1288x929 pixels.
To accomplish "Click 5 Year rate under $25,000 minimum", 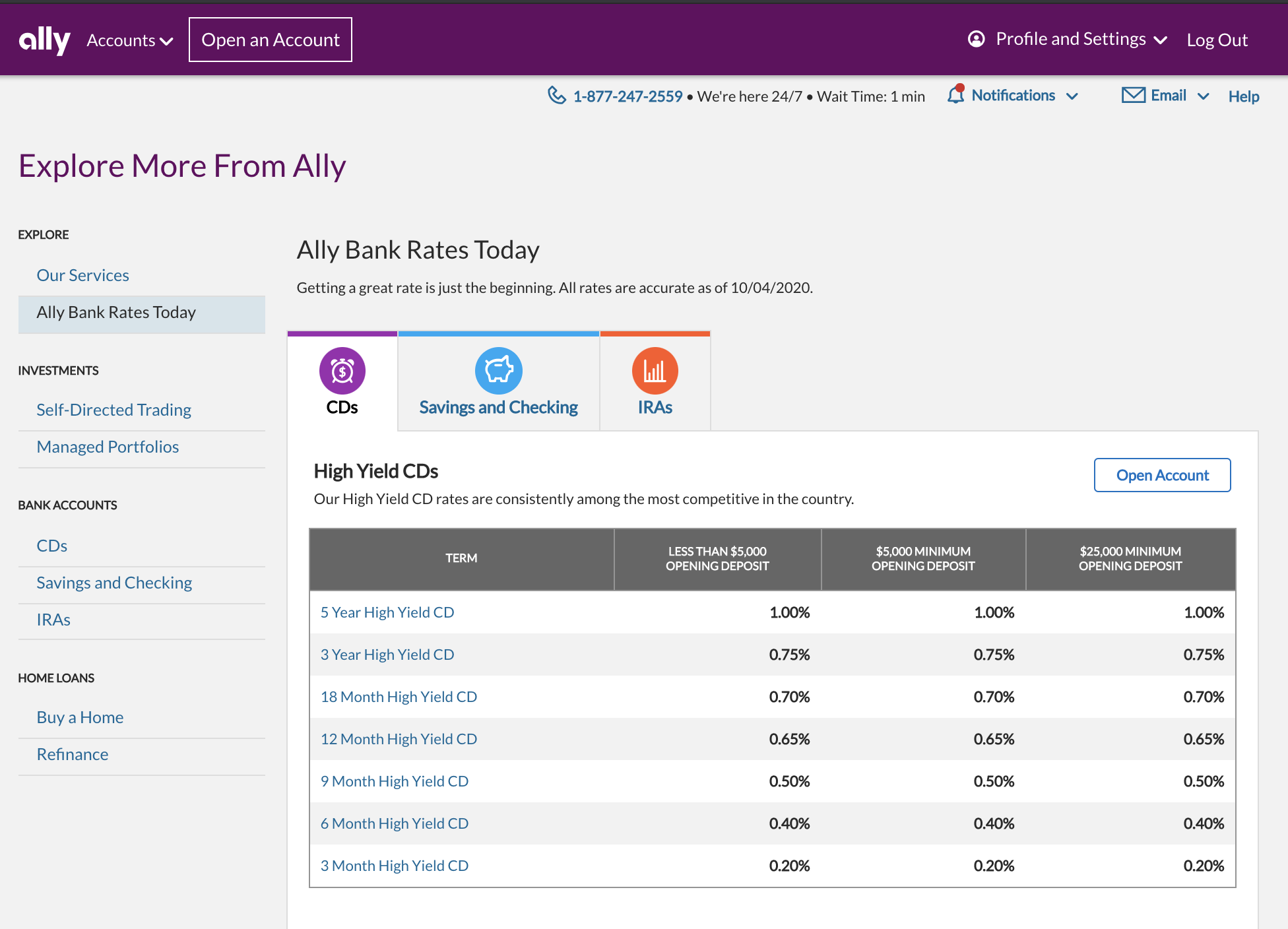I will click(1204, 612).
